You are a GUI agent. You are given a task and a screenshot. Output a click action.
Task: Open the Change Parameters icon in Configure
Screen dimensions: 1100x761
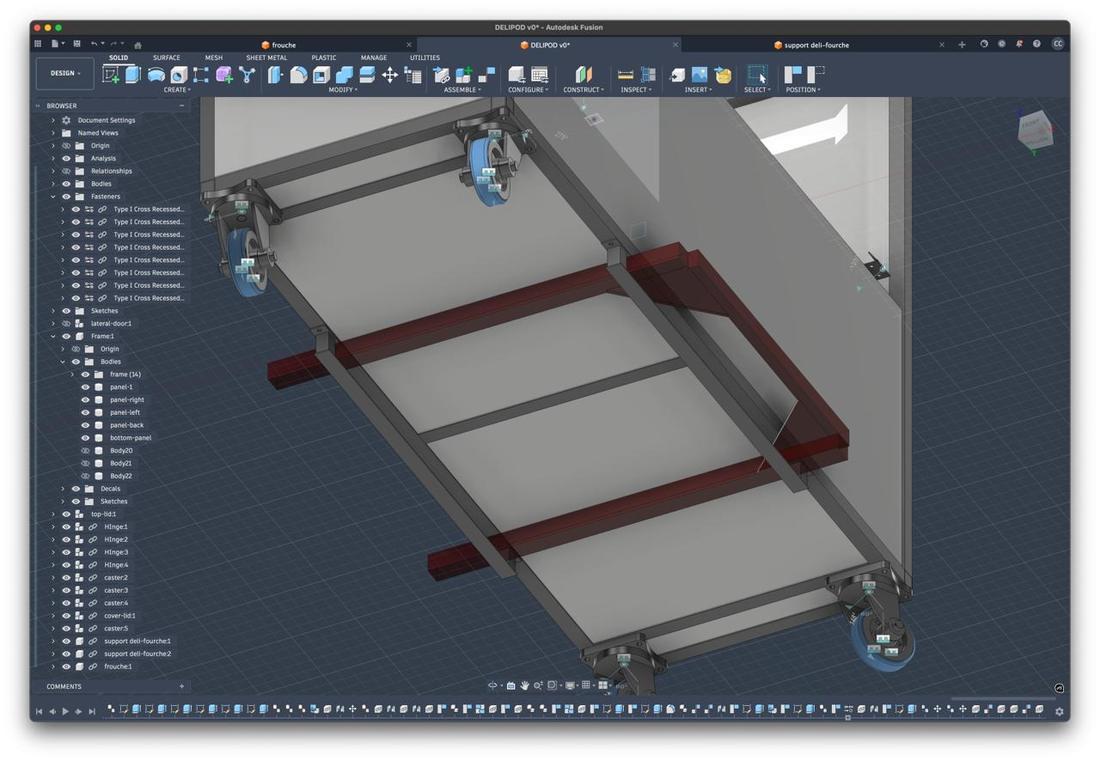point(540,74)
